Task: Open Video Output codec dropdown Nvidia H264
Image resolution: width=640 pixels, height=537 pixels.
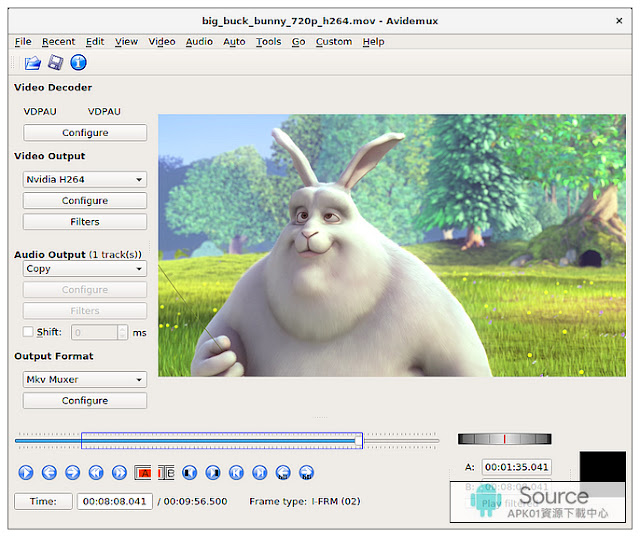Action: 85,180
